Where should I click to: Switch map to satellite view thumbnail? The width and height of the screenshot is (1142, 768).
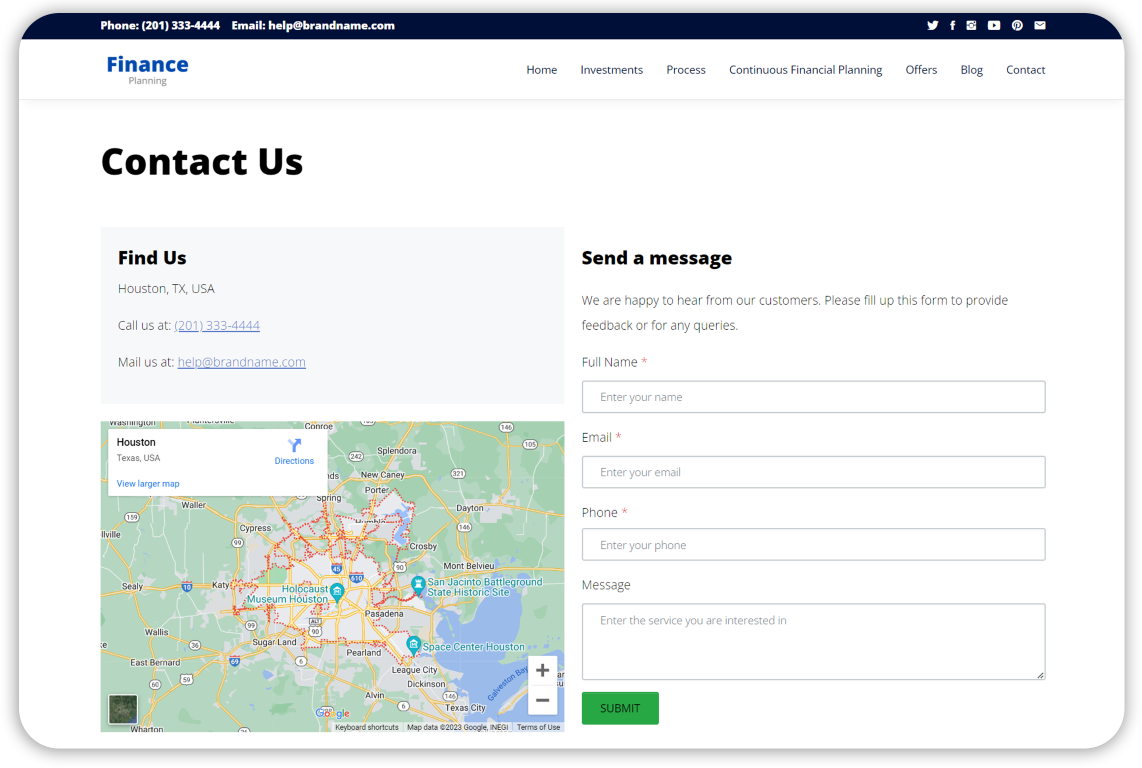[x=122, y=709]
